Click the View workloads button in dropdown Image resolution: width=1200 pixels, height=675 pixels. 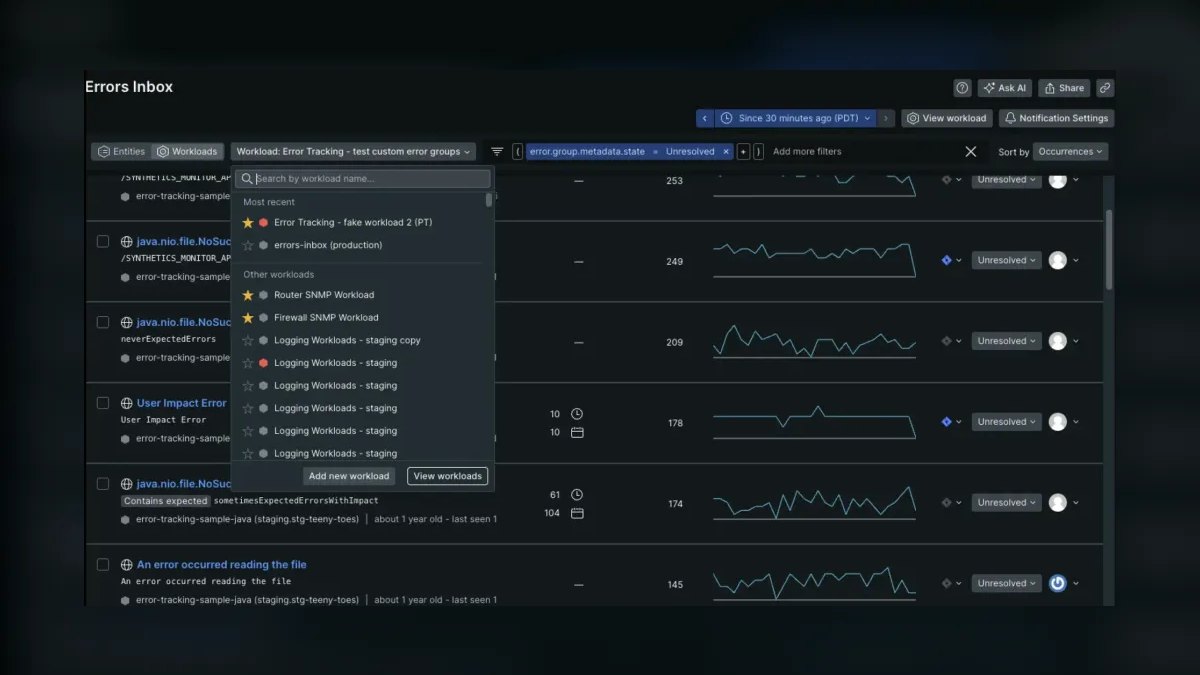(x=448, y=476)
